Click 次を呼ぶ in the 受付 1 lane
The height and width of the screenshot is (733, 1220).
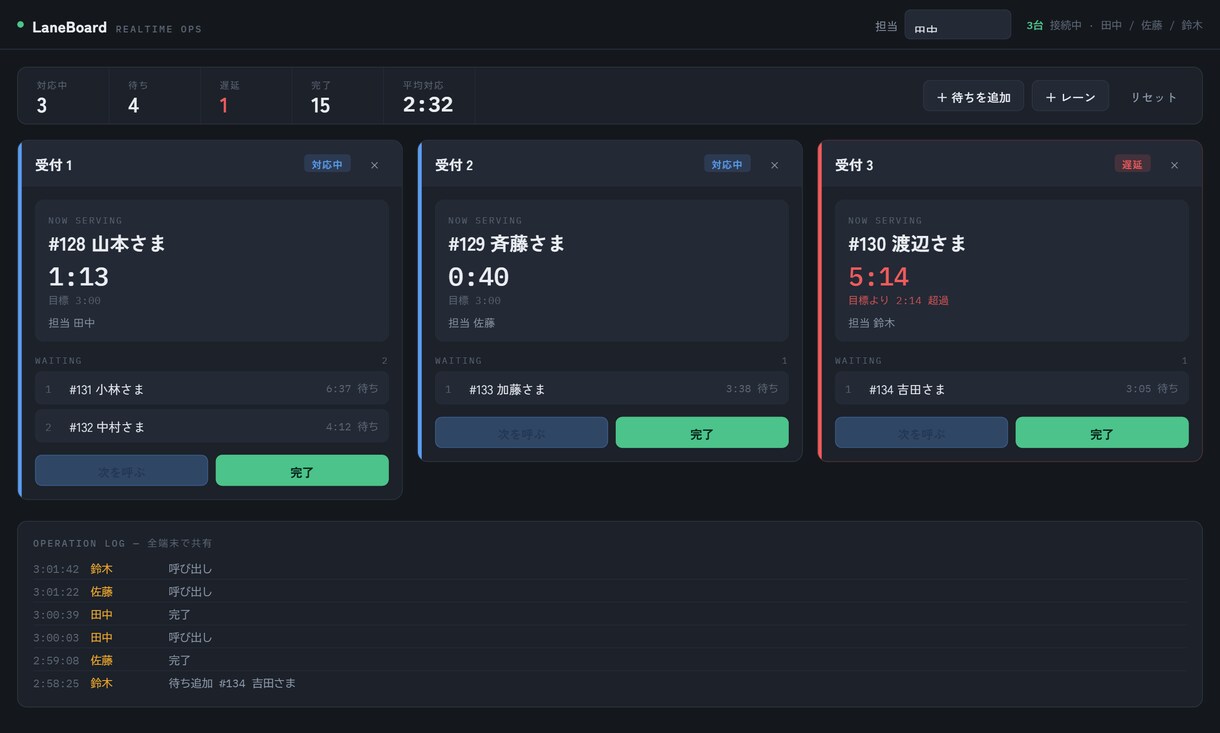(x=121, y=471)
